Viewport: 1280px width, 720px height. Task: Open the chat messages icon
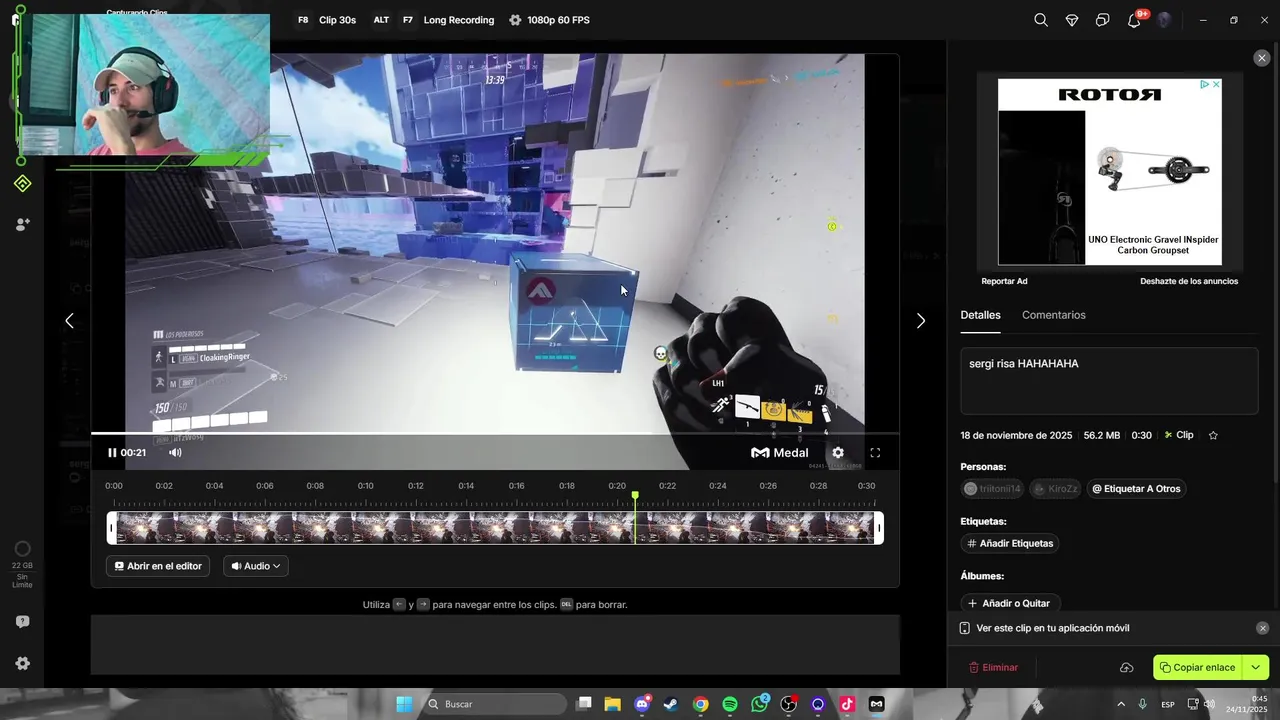1102,20
